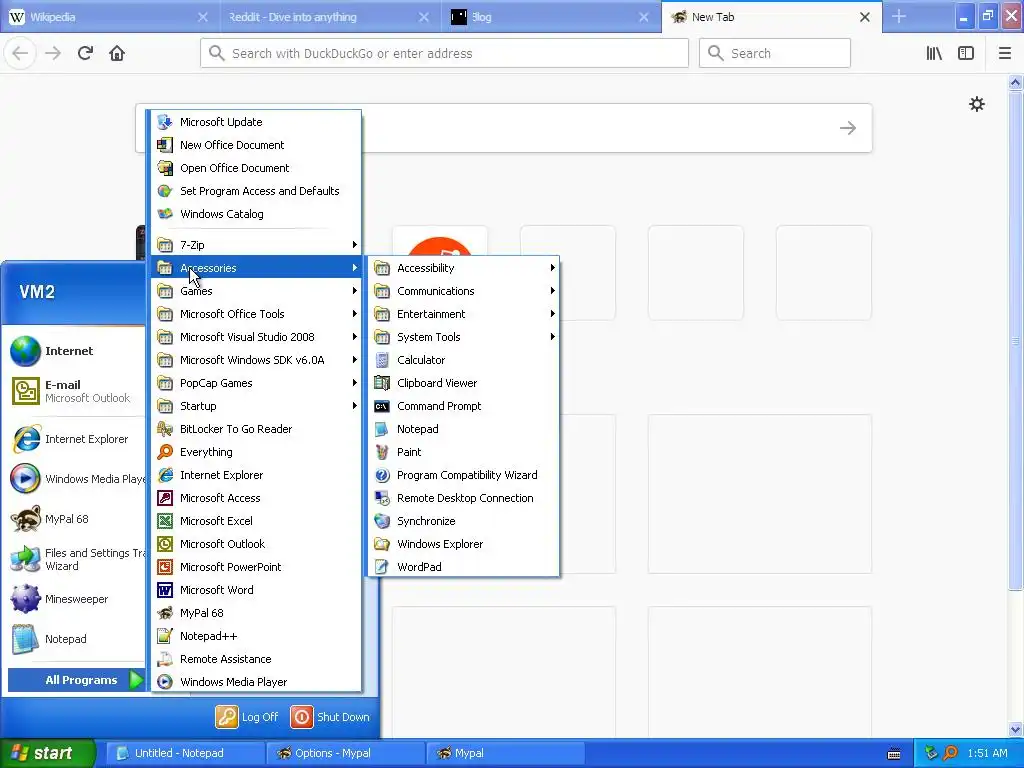Viewport: 1024px width, 768px height.
Task: Expand the 7-Zip submenu
Action: [x=256, y=245]
